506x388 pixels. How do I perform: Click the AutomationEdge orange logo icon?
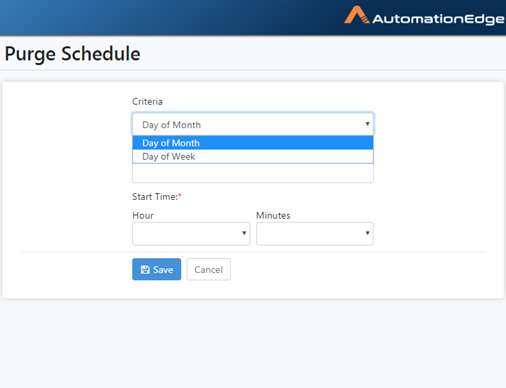(357, 15)
